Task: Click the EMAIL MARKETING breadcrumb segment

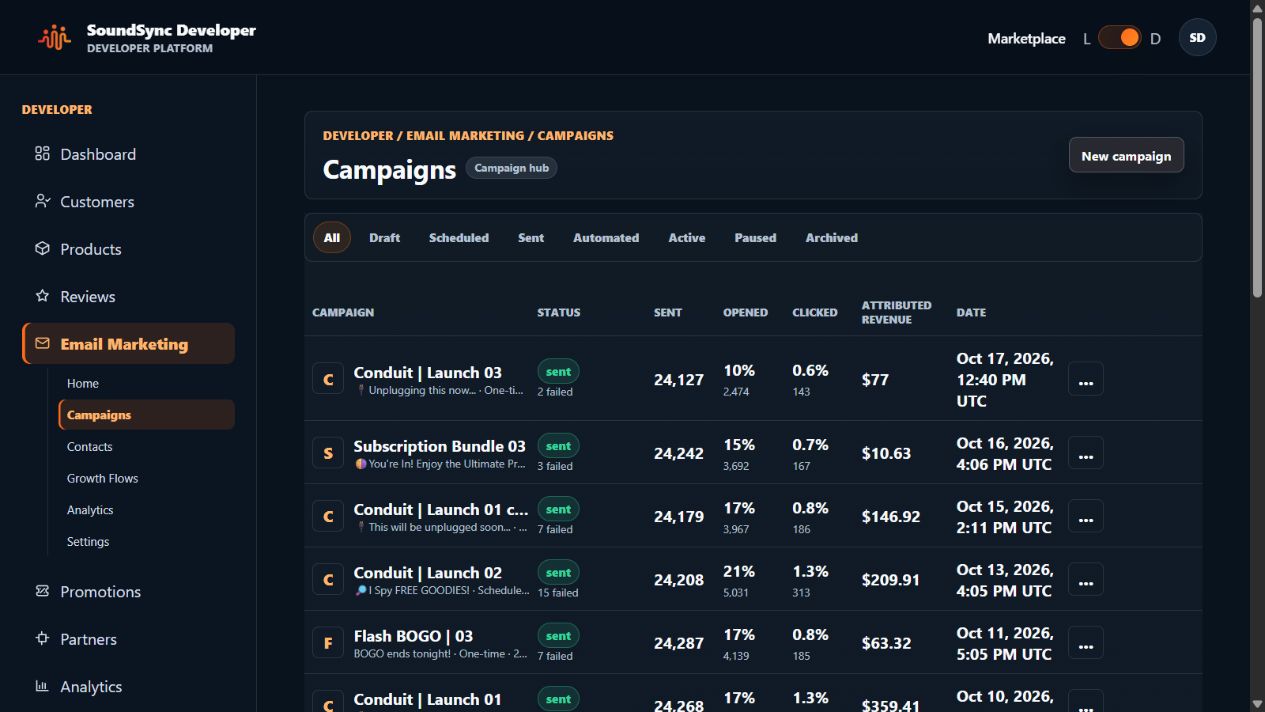Action: click(465, 135)
